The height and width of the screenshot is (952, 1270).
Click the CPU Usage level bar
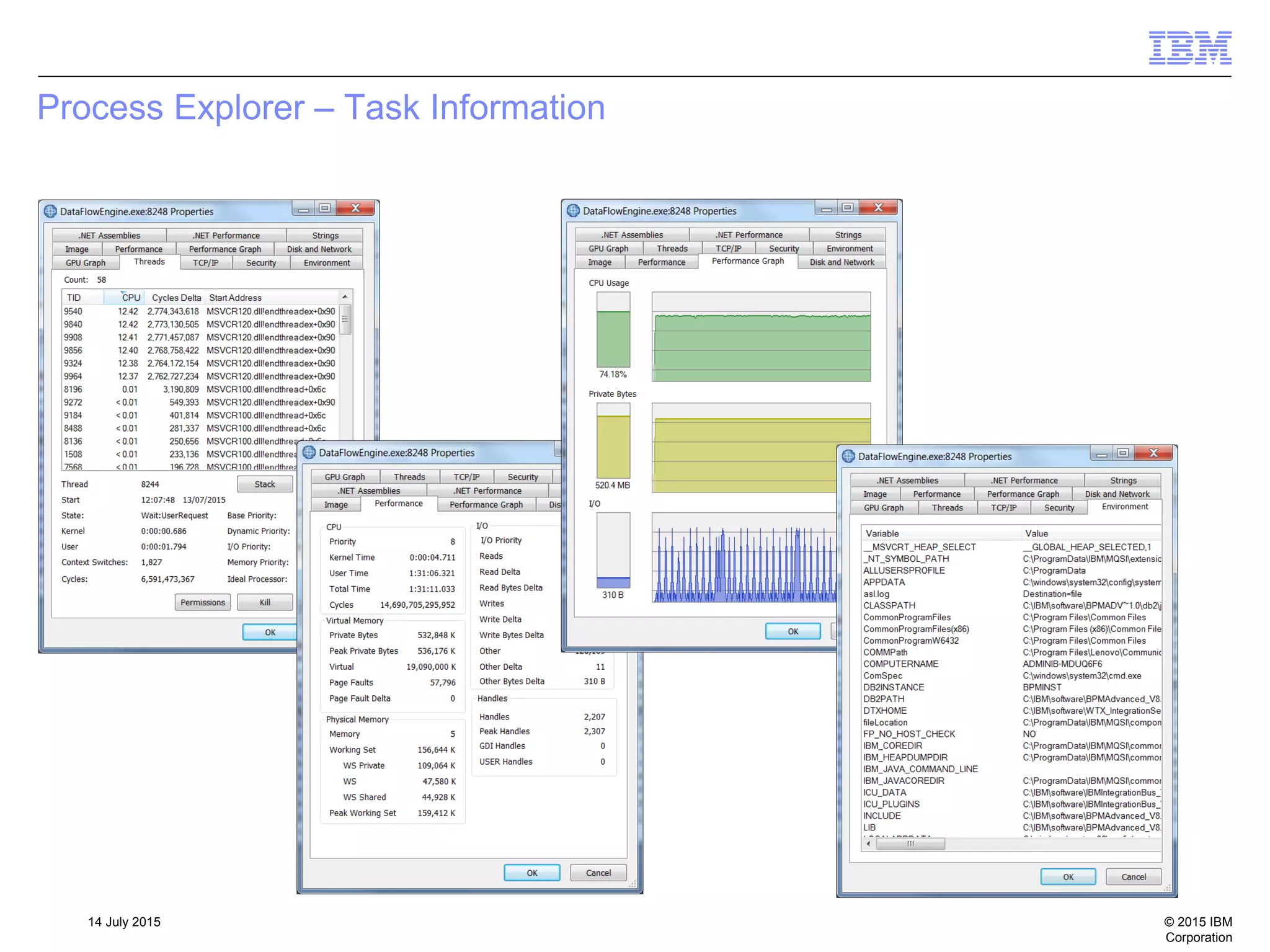pos(613,329)
